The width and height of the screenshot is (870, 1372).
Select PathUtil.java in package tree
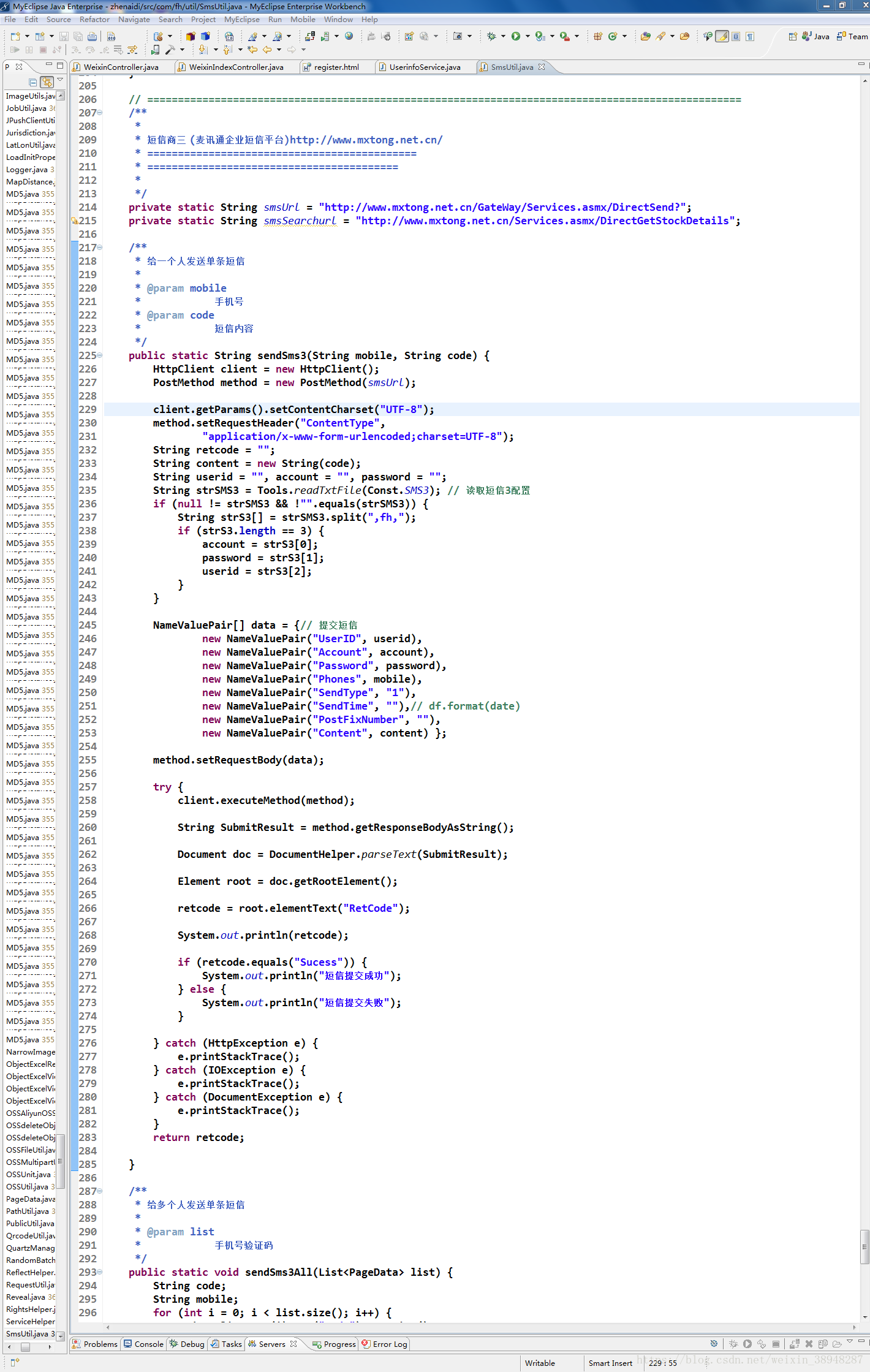(x=30, y=1211)
